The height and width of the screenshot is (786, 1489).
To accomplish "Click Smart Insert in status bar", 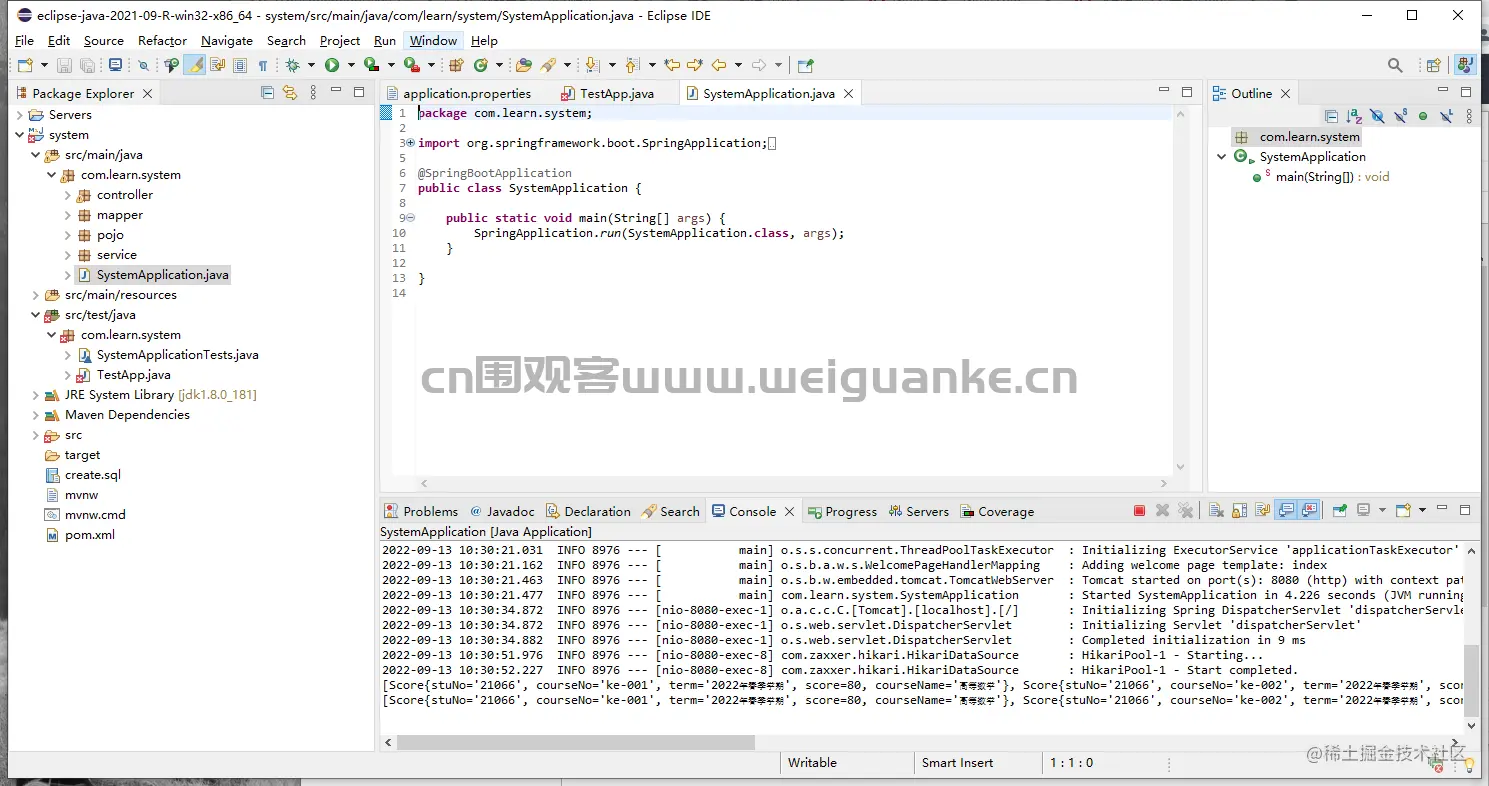I will click(957, 763).
